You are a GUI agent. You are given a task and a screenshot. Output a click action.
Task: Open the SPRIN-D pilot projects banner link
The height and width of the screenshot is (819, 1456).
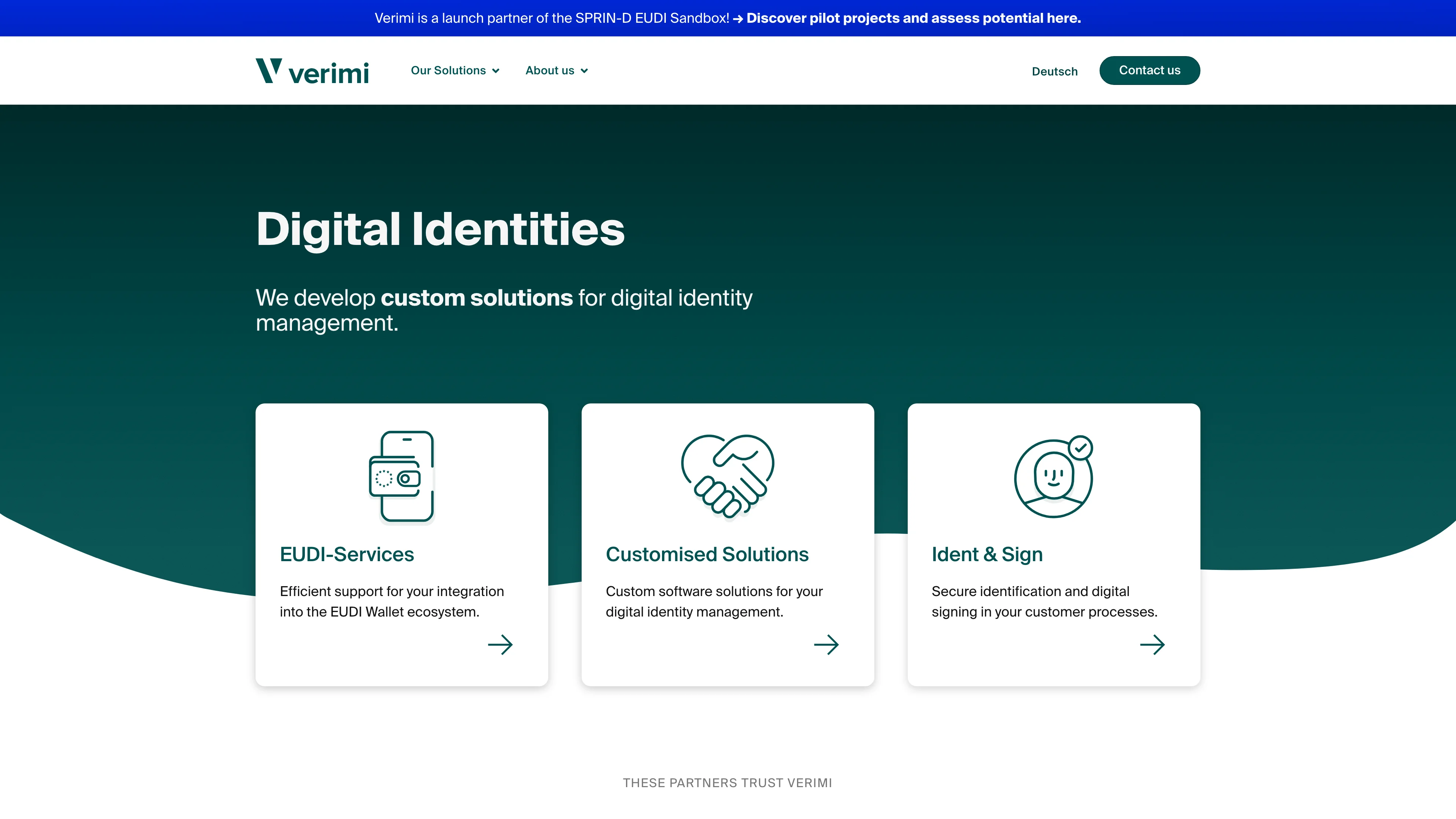(914, 18)
